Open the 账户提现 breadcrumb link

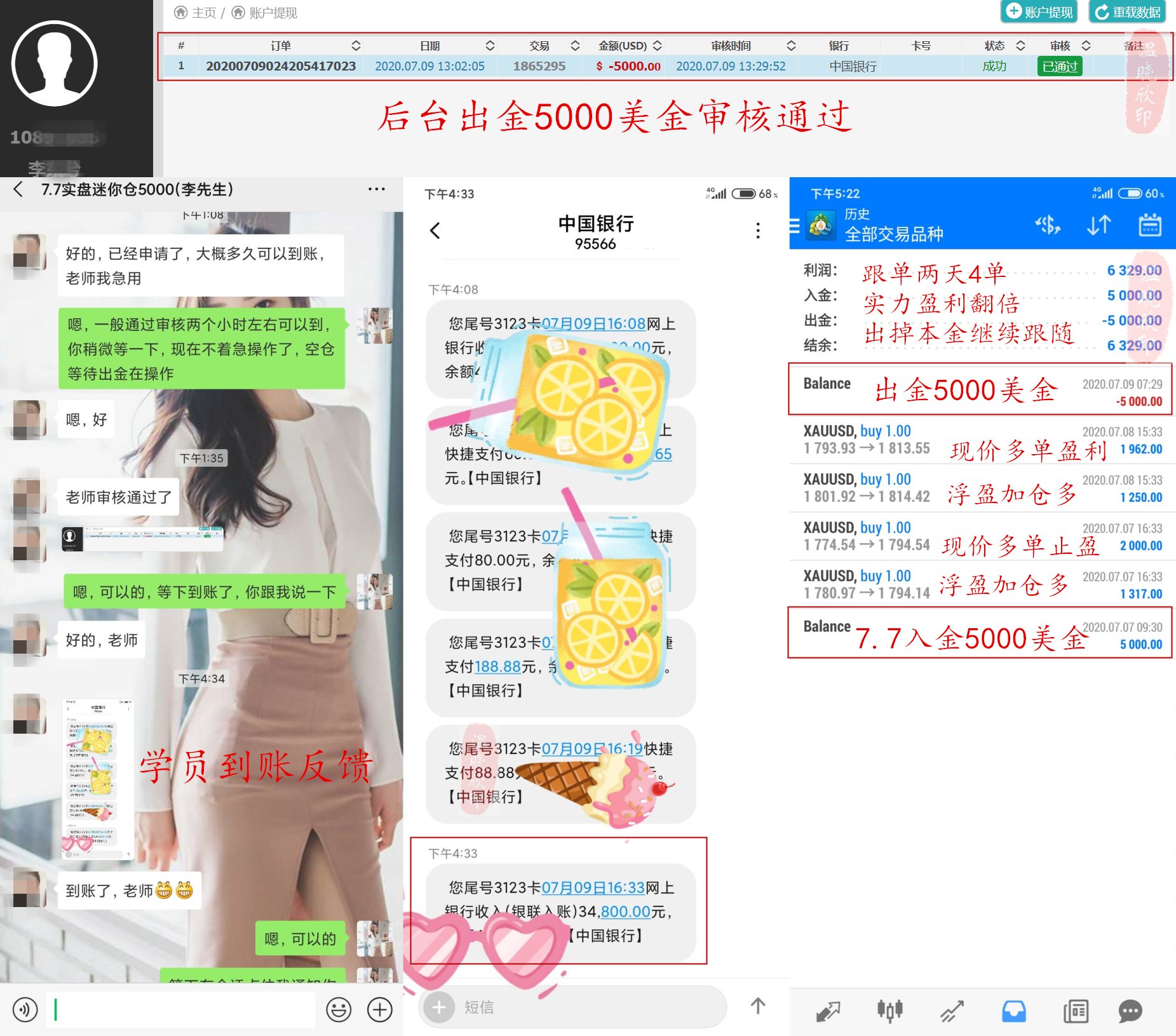click(x=264, y=13)
